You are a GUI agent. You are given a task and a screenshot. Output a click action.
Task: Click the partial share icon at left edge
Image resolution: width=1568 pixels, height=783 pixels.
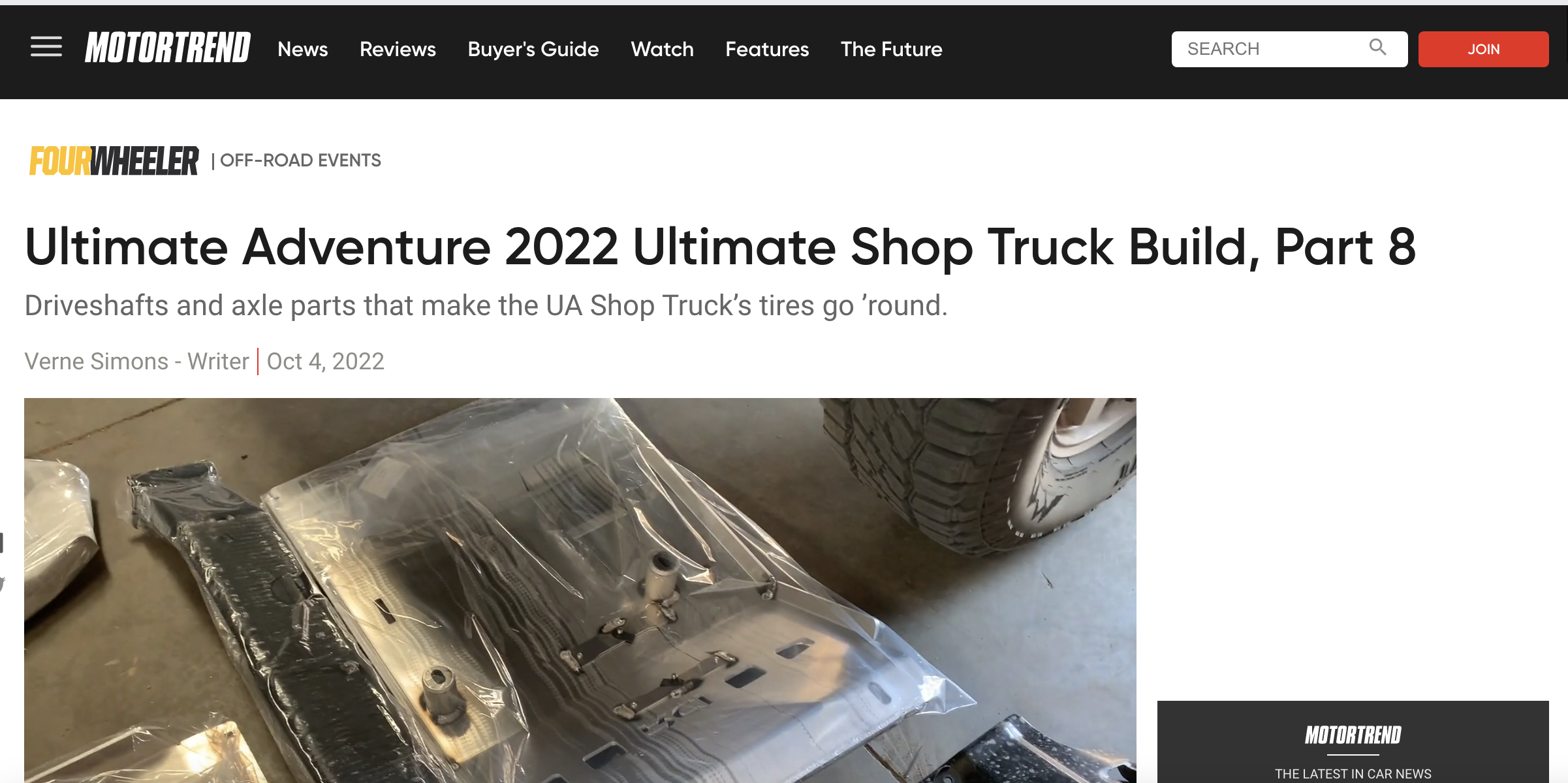1,543
